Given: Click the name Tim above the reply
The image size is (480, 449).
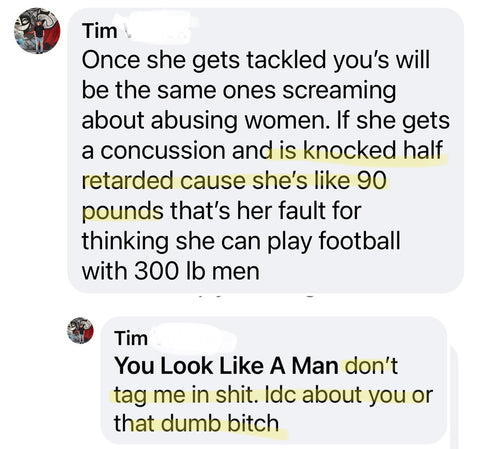Looking at the screenshot, I should pyautogui.click(x=131, y=338).
